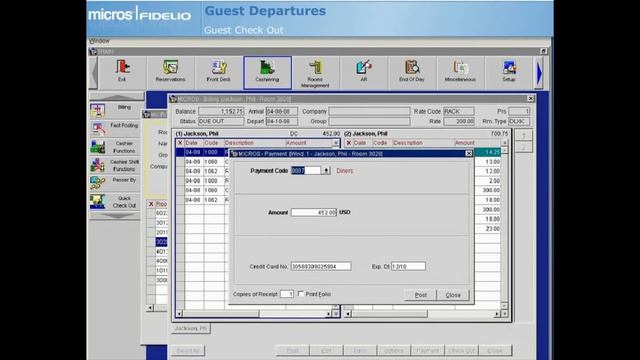Select the 23.00 amount row in window (2)
Viewport: 640px width, 360px height.
(488, 229)
